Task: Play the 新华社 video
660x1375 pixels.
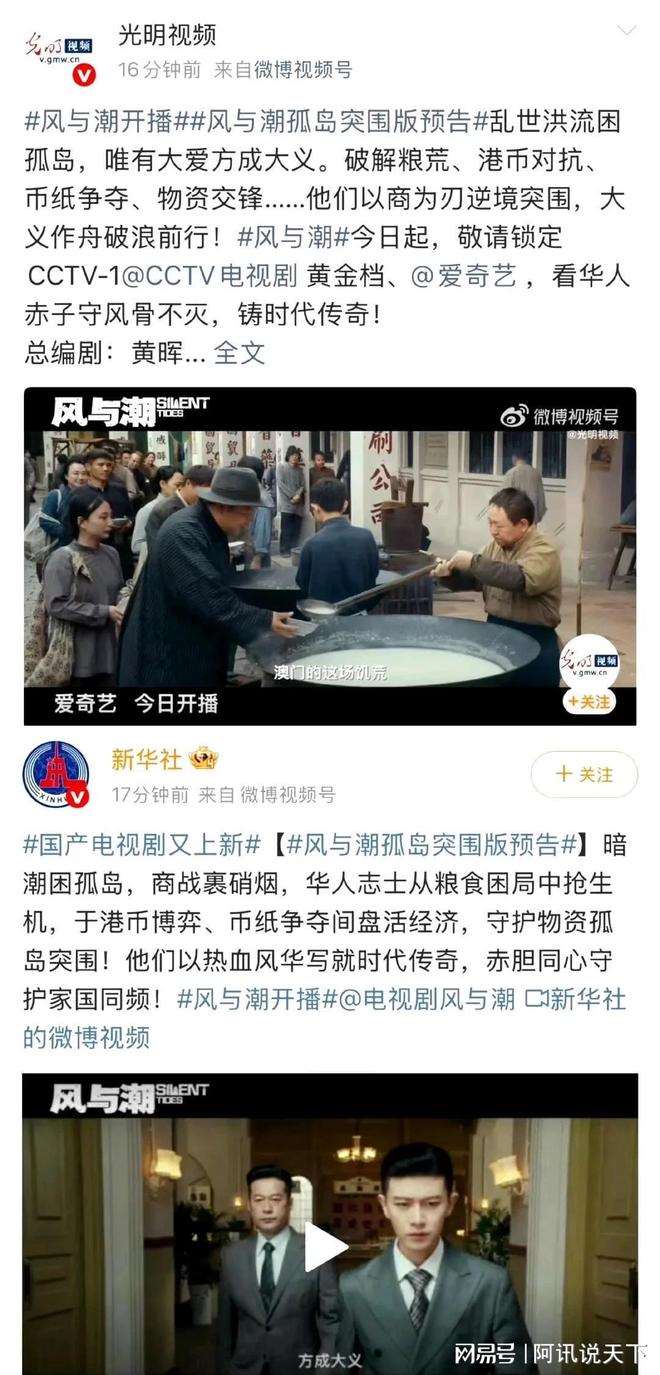Action: click(x=328, y=1246)
